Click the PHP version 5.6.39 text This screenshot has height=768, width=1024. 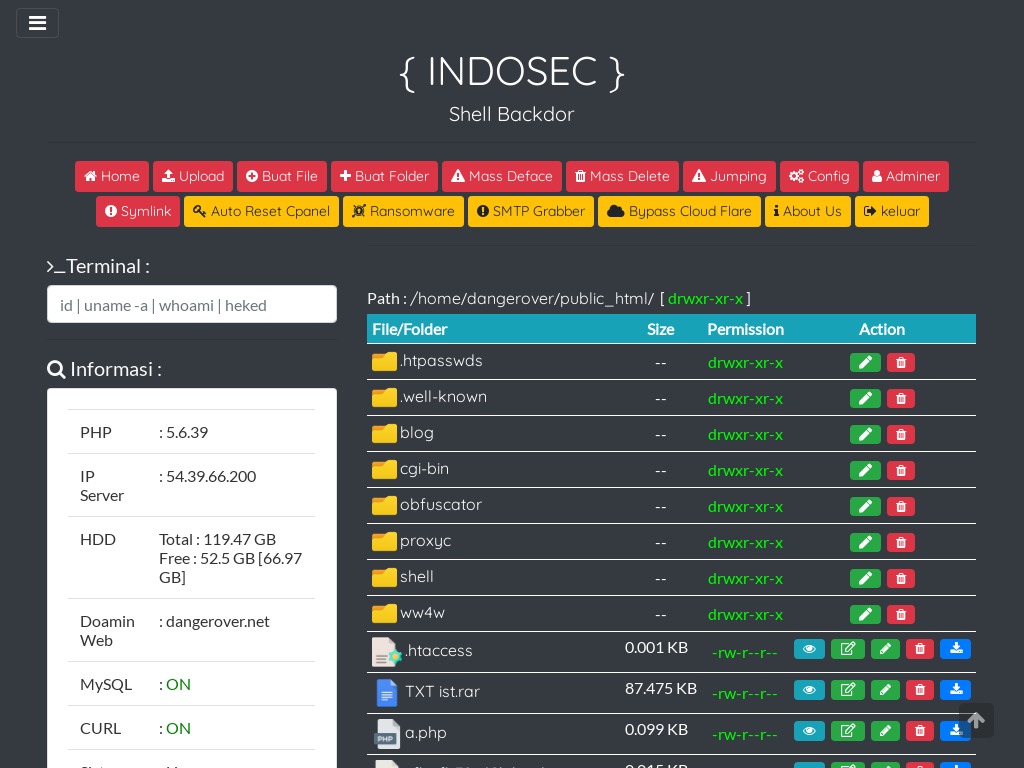point(187,433)
